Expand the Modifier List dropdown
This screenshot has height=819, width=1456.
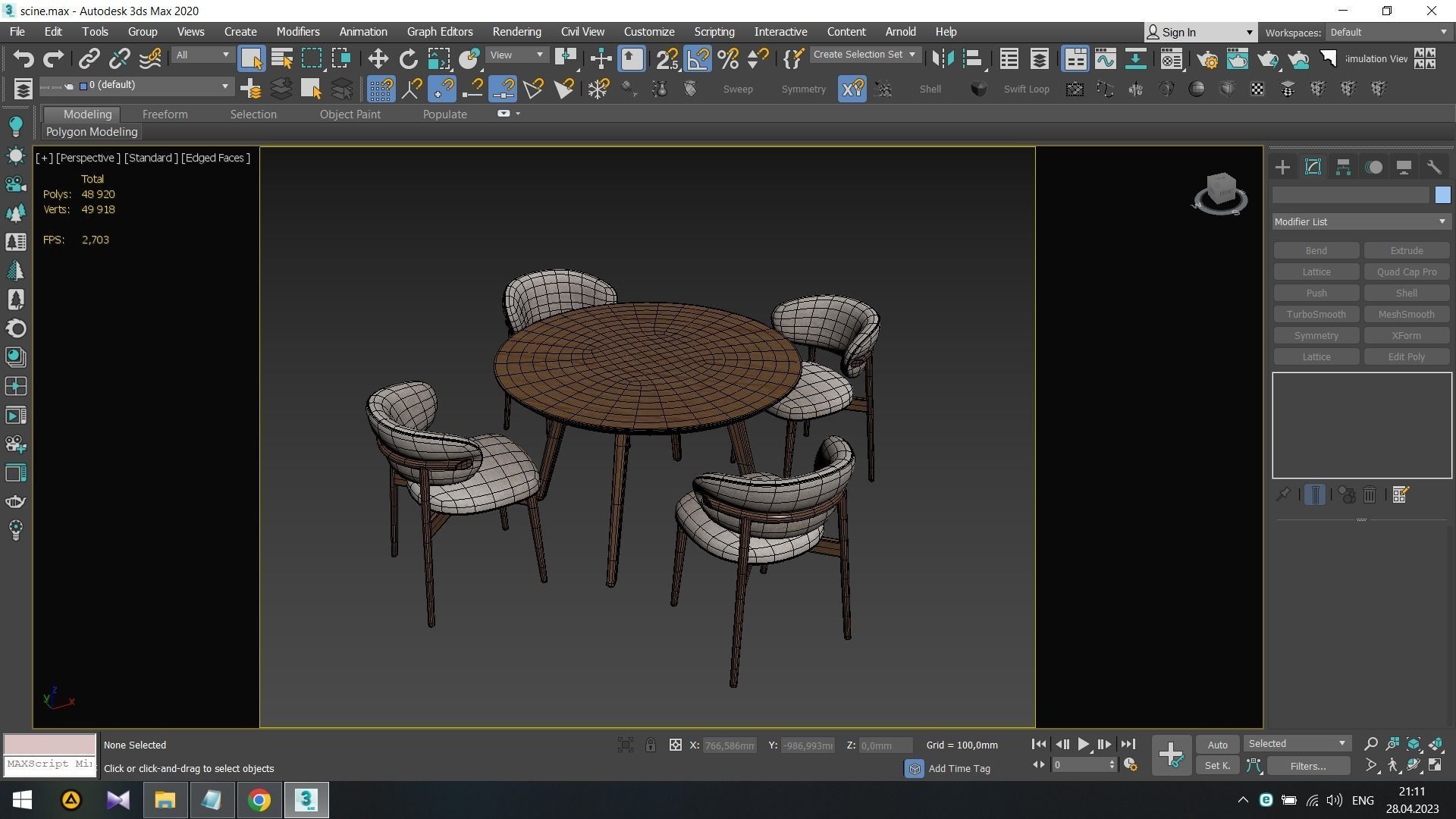click(x=1360, y=222)
